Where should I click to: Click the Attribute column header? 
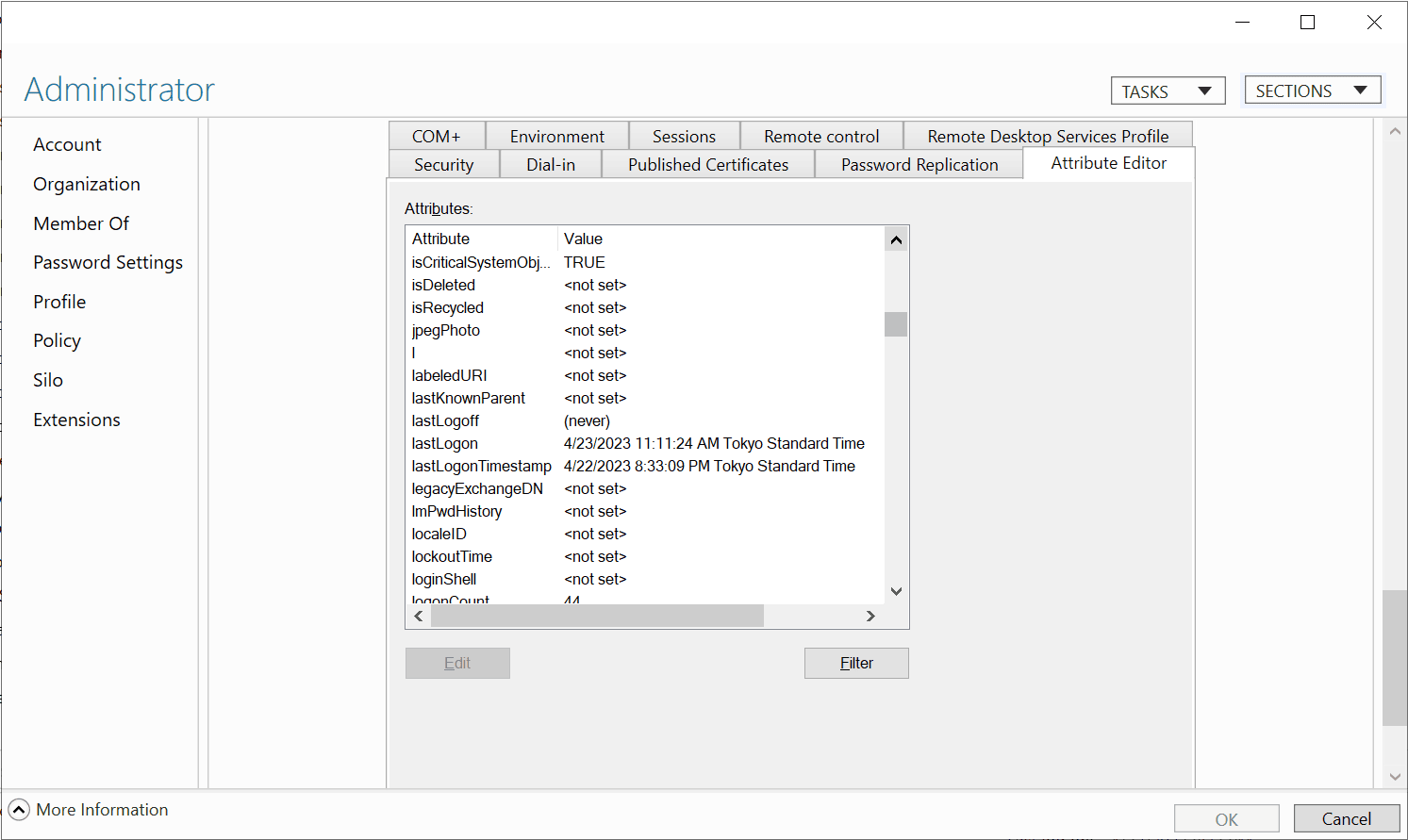pyautogui.click(x=482, y=239)
